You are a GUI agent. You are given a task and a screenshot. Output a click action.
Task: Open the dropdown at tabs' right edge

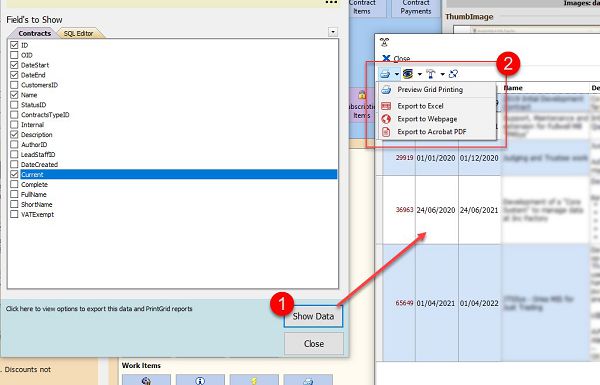(x=333, y=32)
